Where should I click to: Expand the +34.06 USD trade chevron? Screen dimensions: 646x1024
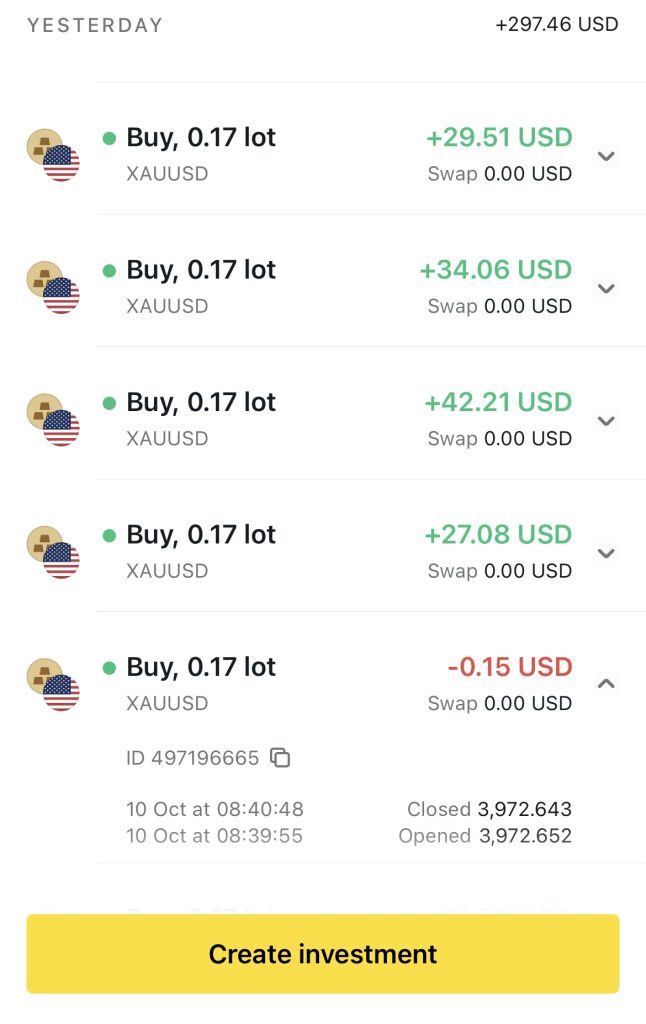pyautogui.click(x=605, y=288)
